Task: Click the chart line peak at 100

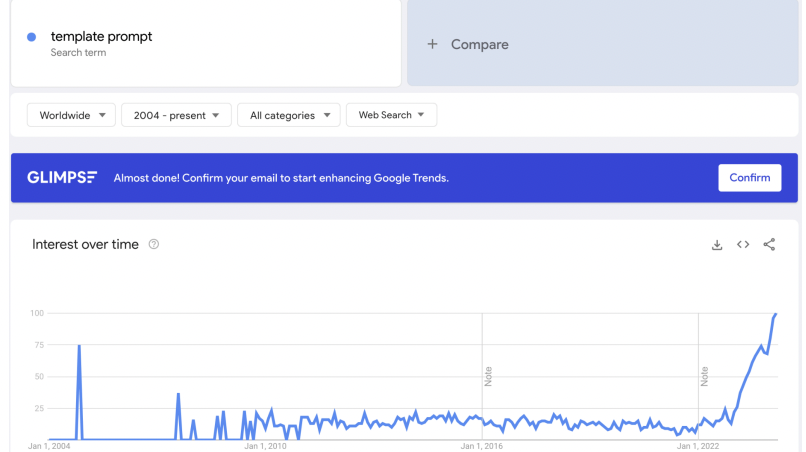Action: [x=776, y=314]
